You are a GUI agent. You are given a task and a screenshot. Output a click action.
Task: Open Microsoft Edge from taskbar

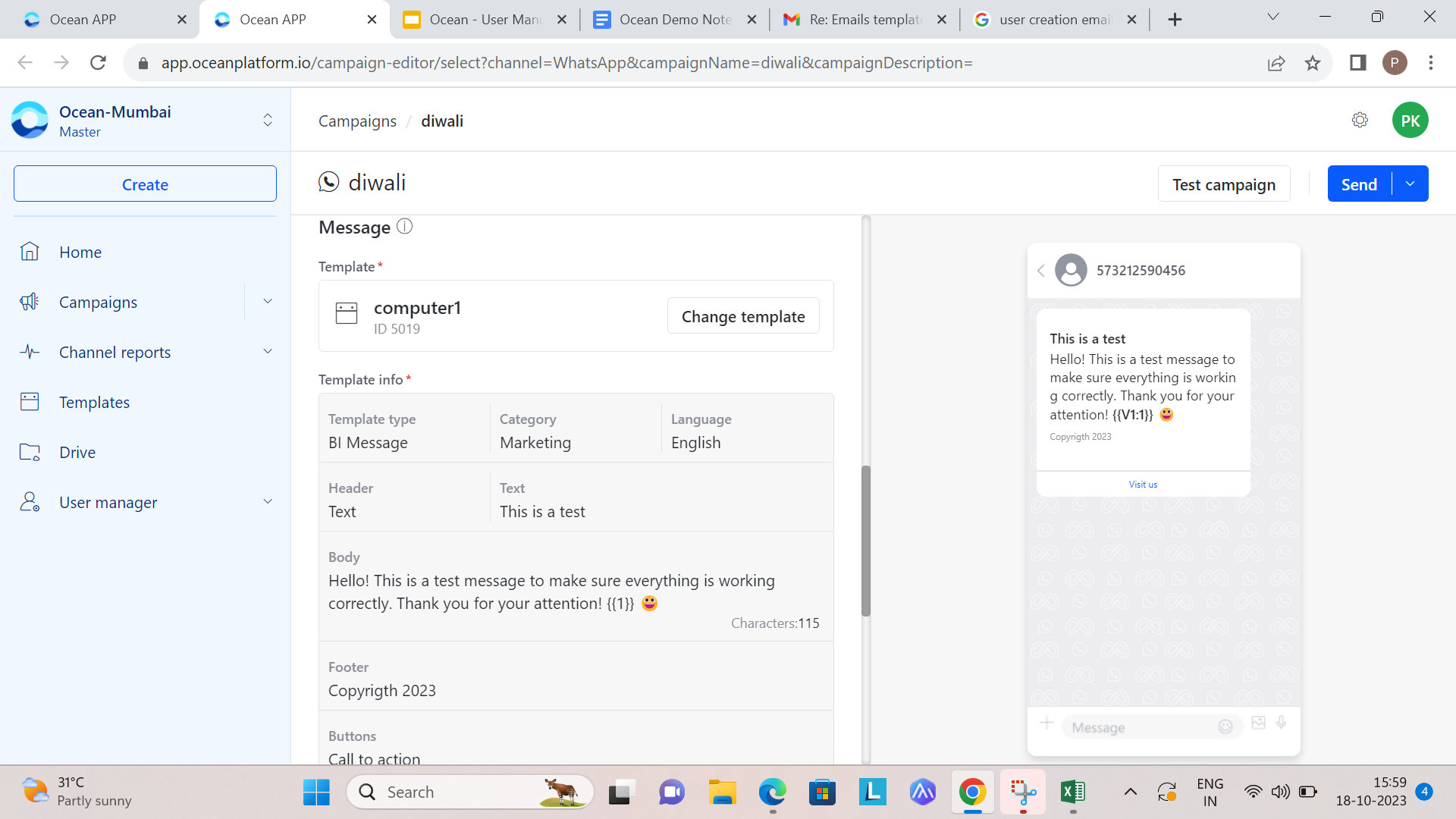[772, 792]
